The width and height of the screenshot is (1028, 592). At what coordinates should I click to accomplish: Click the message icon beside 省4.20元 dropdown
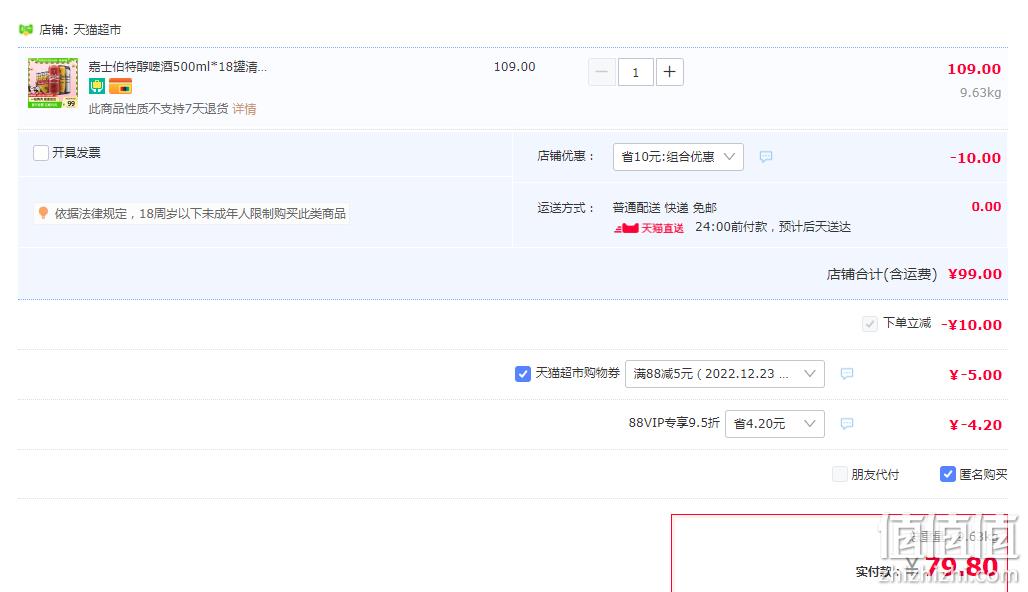point(847,424)
